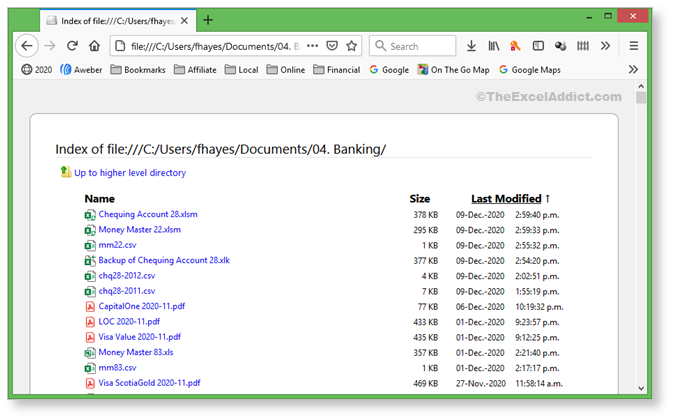Close the Index of file tab
Image resolution: width=673 pixels, height=420 pixels.
click(184, 21)
